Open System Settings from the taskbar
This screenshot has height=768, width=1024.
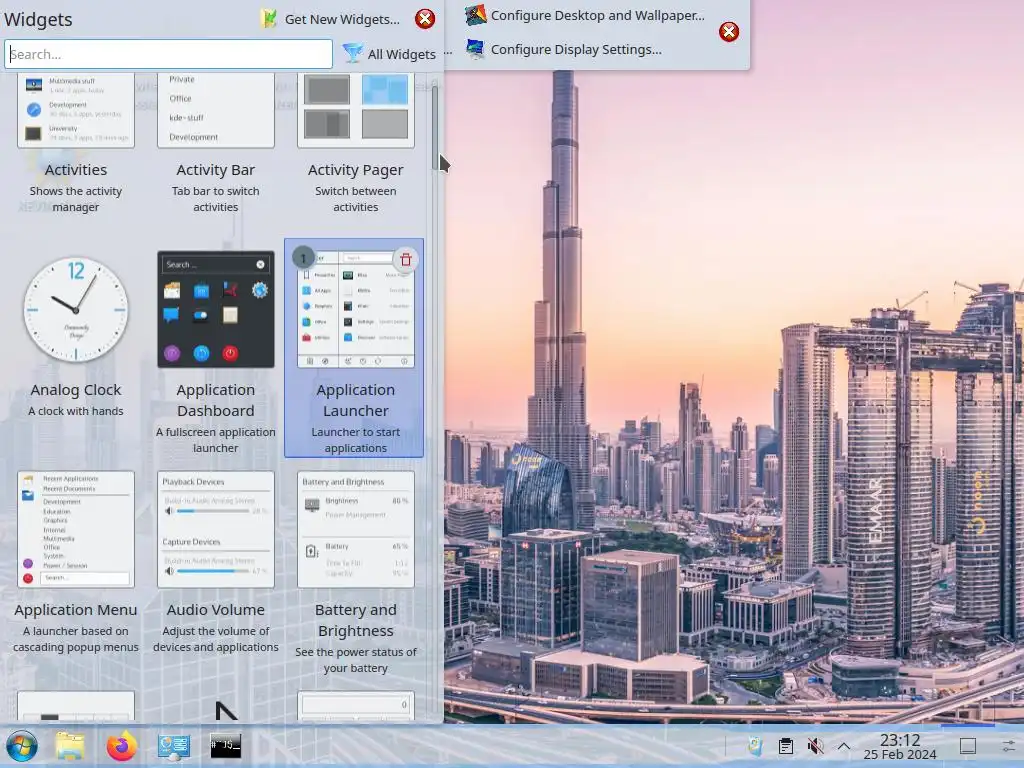pyautogui.click(x=174, y=746)
